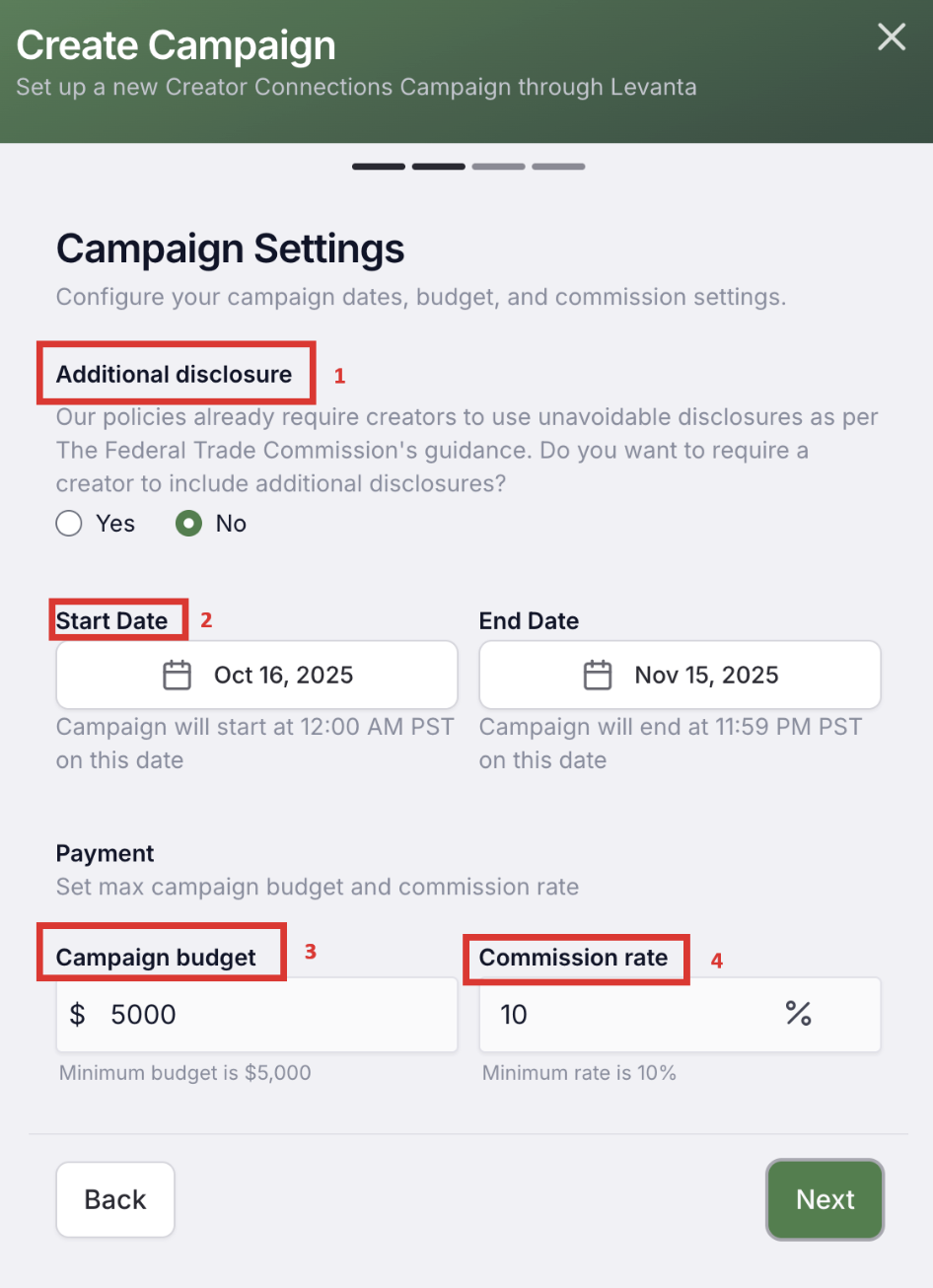Click the percent symbol in Commission rate
Image resolution: width=933 pixels, height=1288 pixels.
tap(798, 1014)
